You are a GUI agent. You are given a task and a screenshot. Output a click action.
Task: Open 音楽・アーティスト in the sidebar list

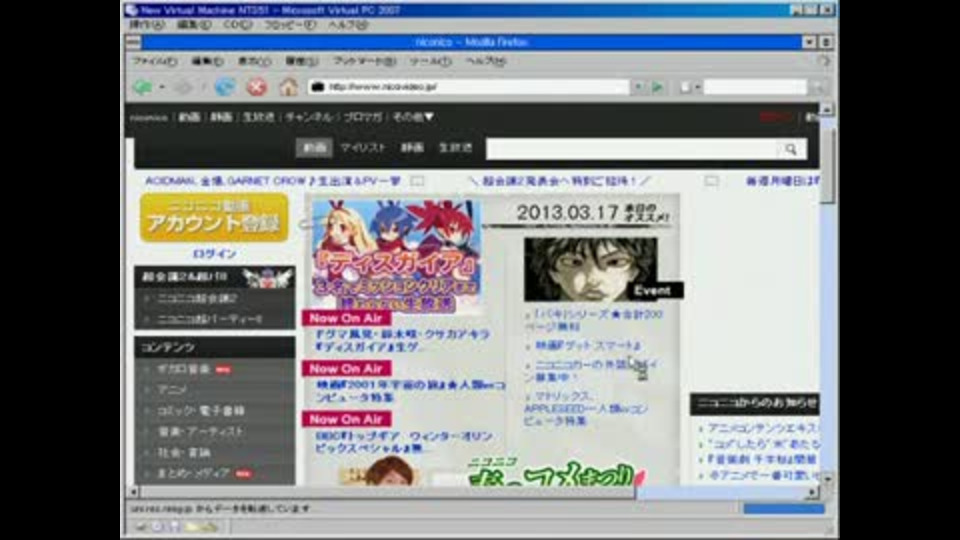click(x=200, y=432)
